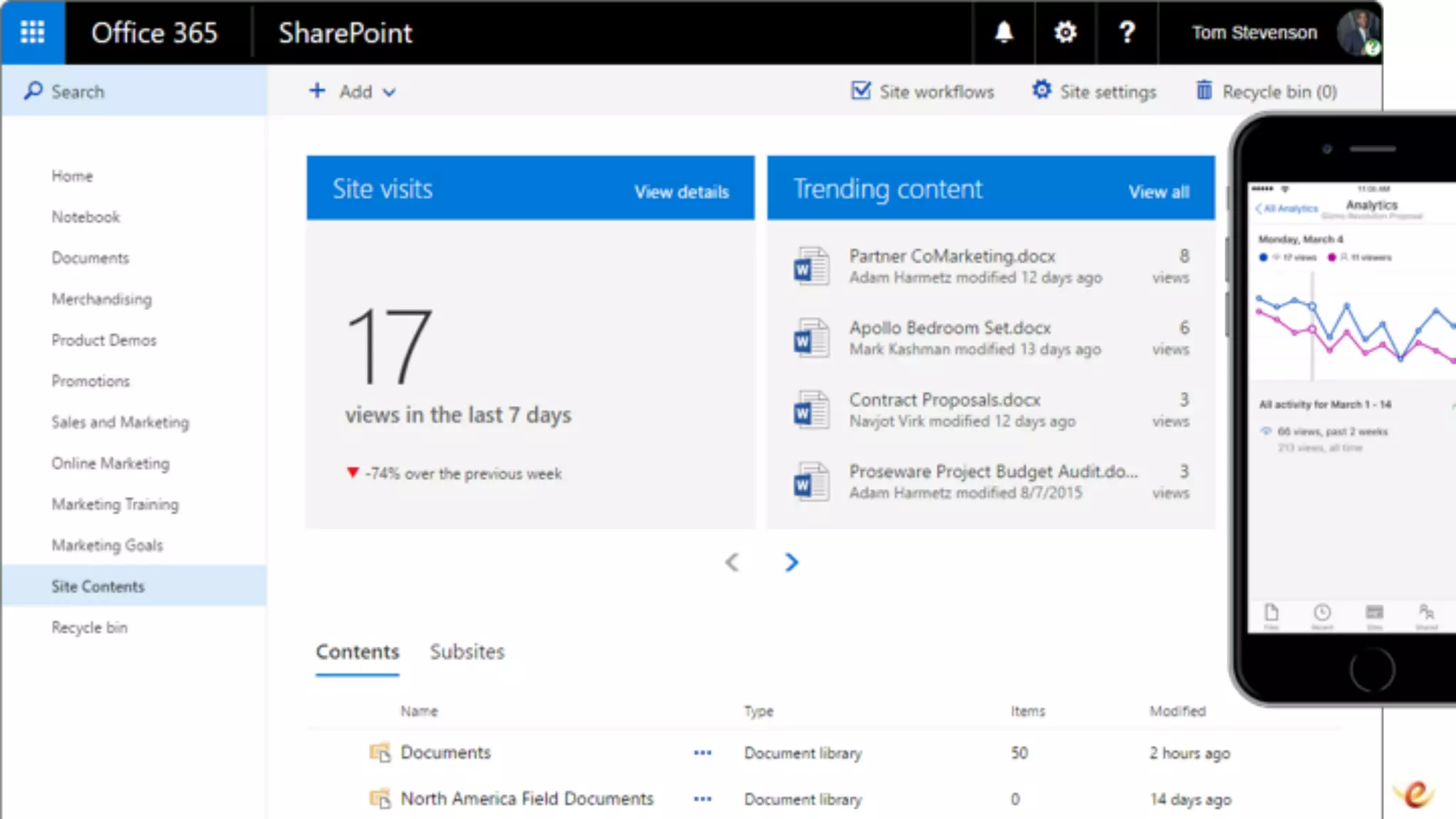The width and height of the screenshot is (1456, 819).
Task: Go to next analytics card arrow
Action: (791, 562)
